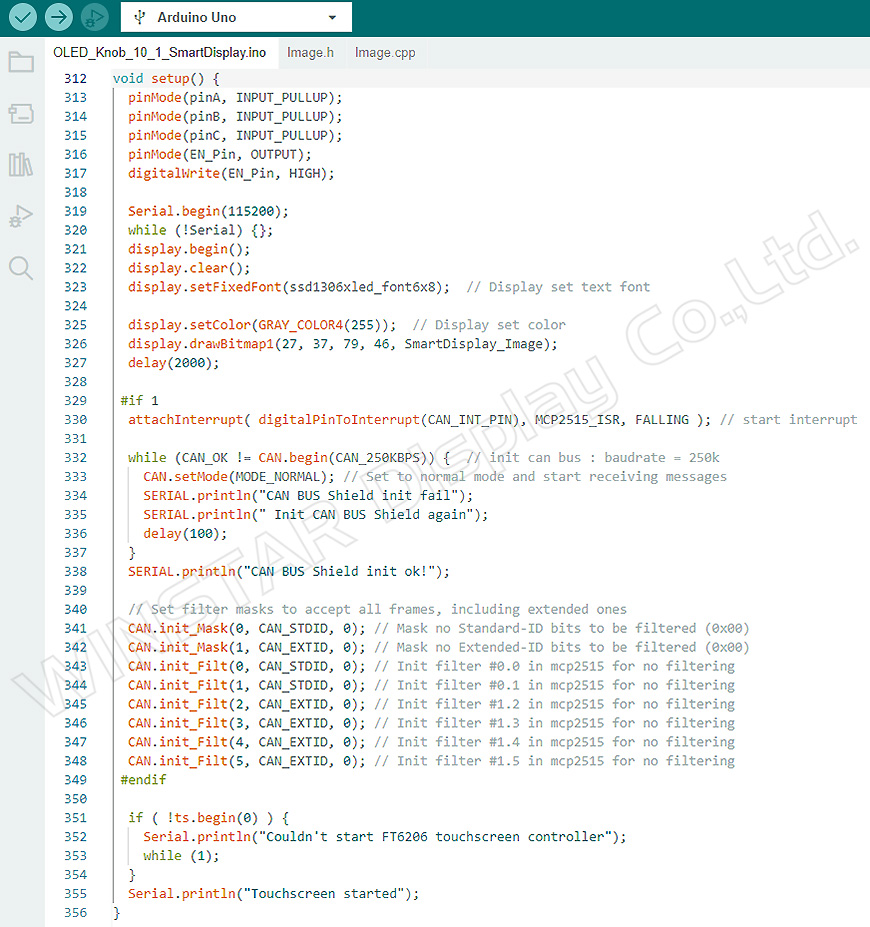The width and height of the screenshot is (870, 927).
Task: Click 'CAN.init_Filt(0, CAN_STDID, 0);' code
Action: 246,666
